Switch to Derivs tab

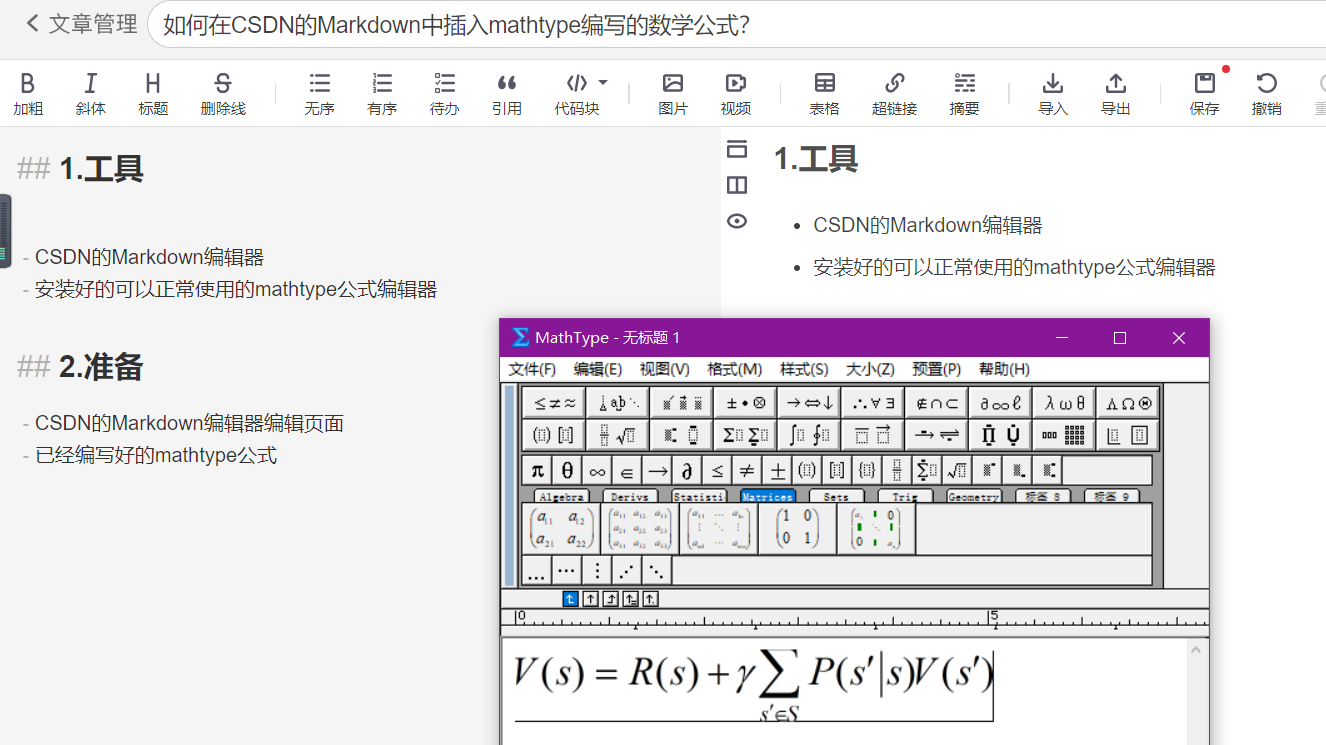(629, 496)
